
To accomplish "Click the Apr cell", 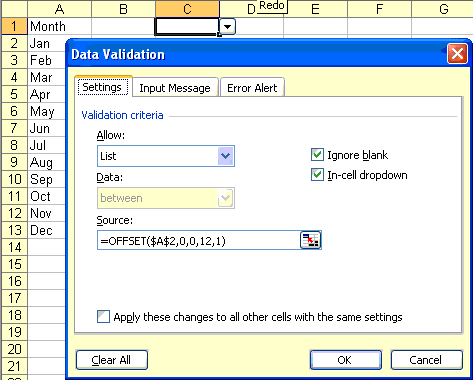I will coord(47,95).
